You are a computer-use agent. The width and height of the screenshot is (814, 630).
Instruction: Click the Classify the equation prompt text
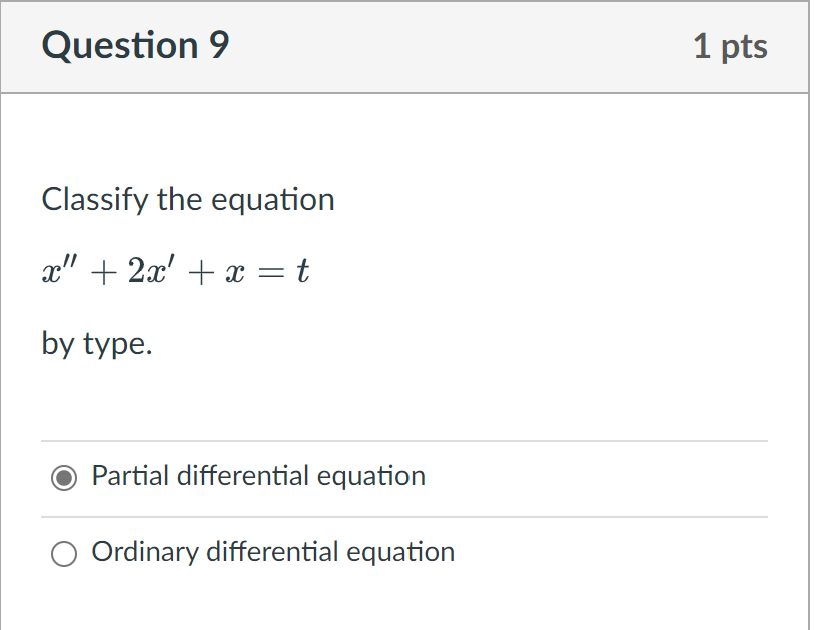point(187,200)
